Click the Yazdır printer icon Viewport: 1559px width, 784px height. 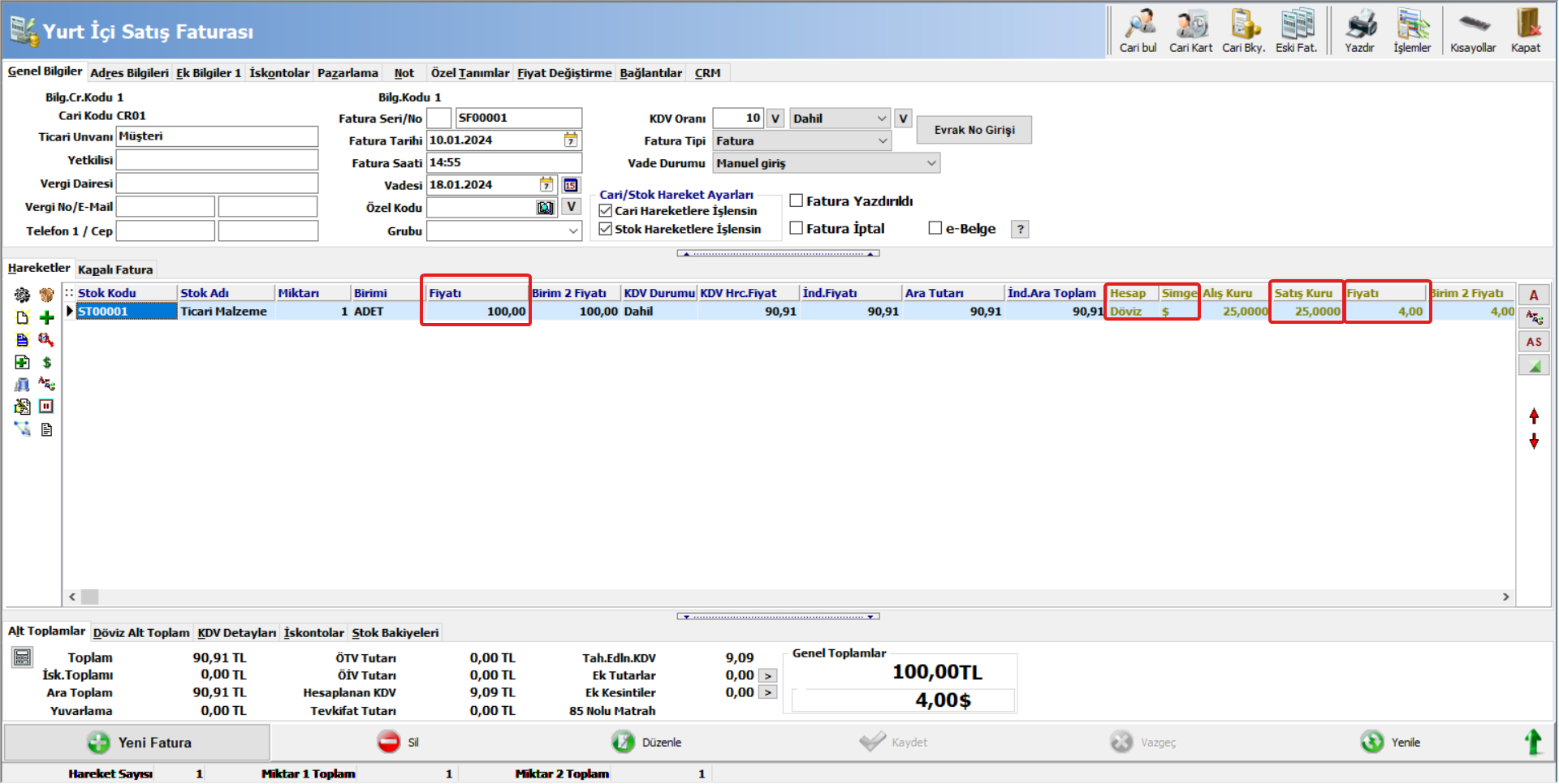[x=1360, y=31]
